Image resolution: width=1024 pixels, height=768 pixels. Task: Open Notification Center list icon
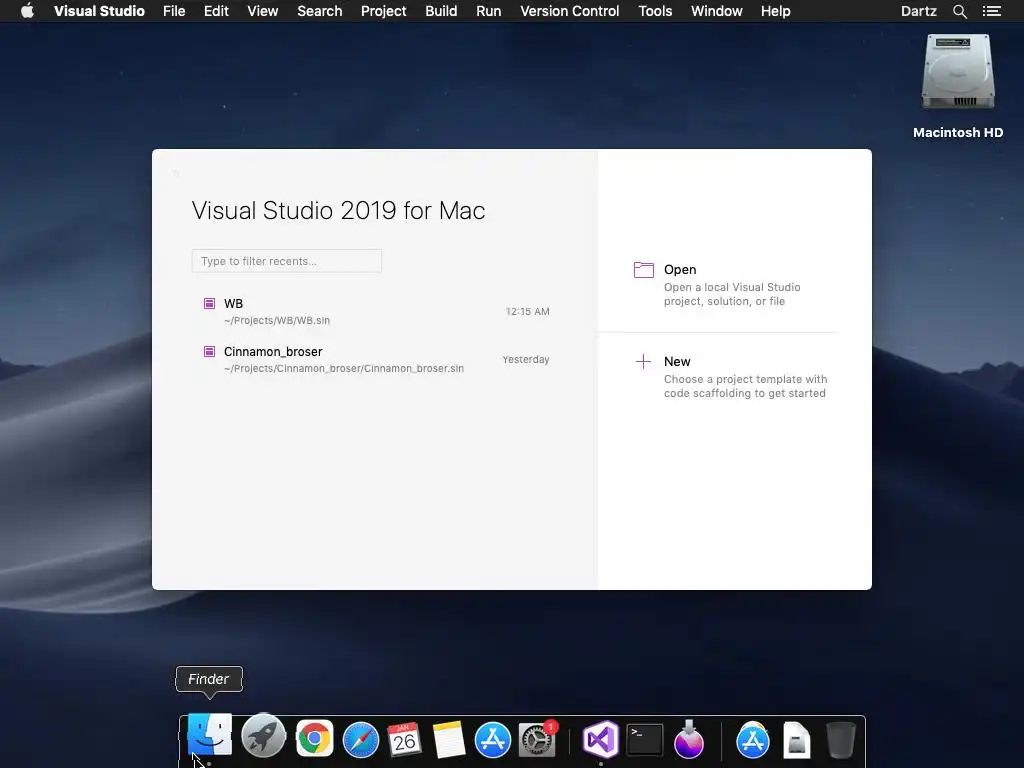click(x=991, y=11)
